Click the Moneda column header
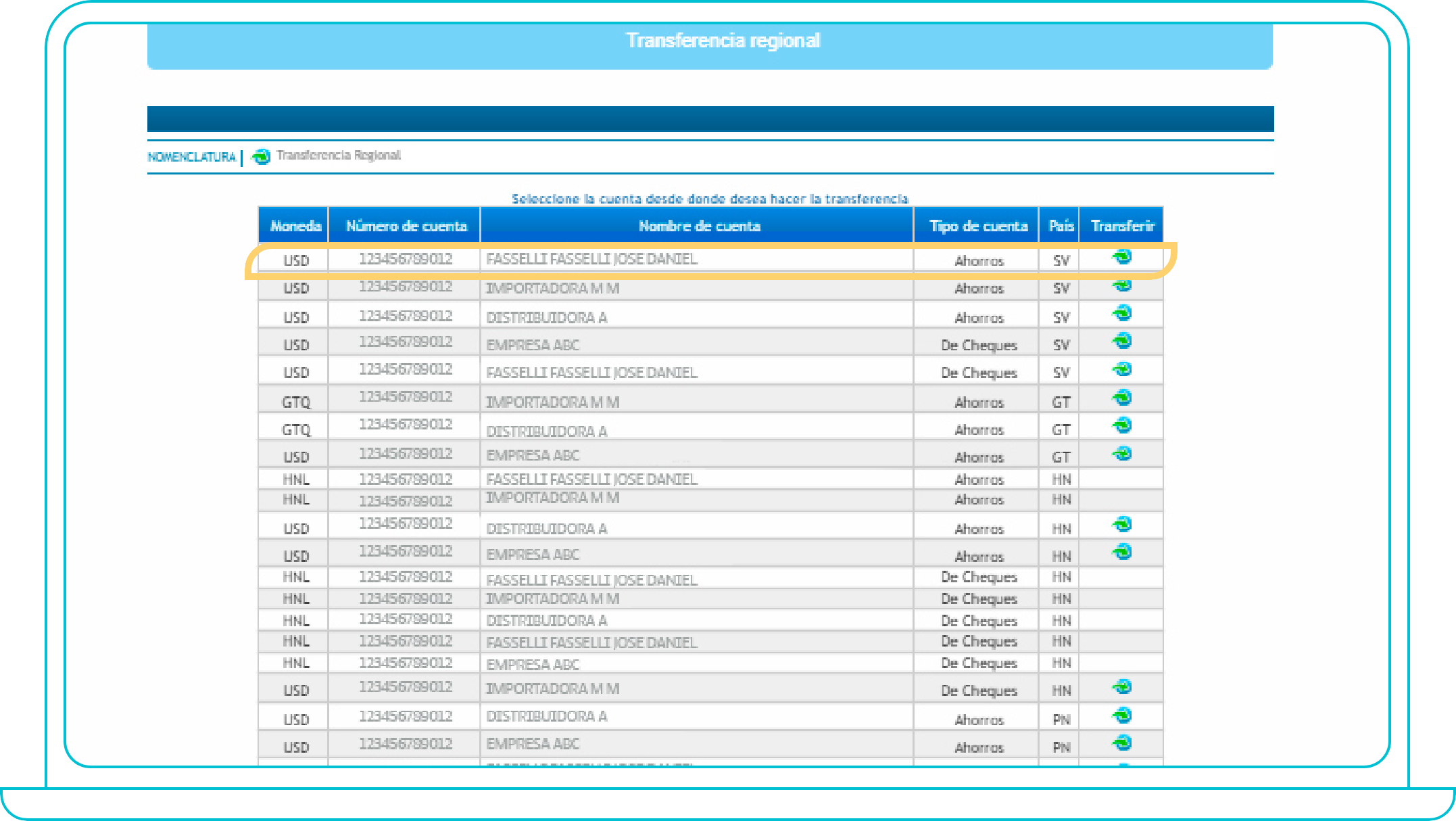Viewport: 1456px width, 821px height. [x=295, y=226]
